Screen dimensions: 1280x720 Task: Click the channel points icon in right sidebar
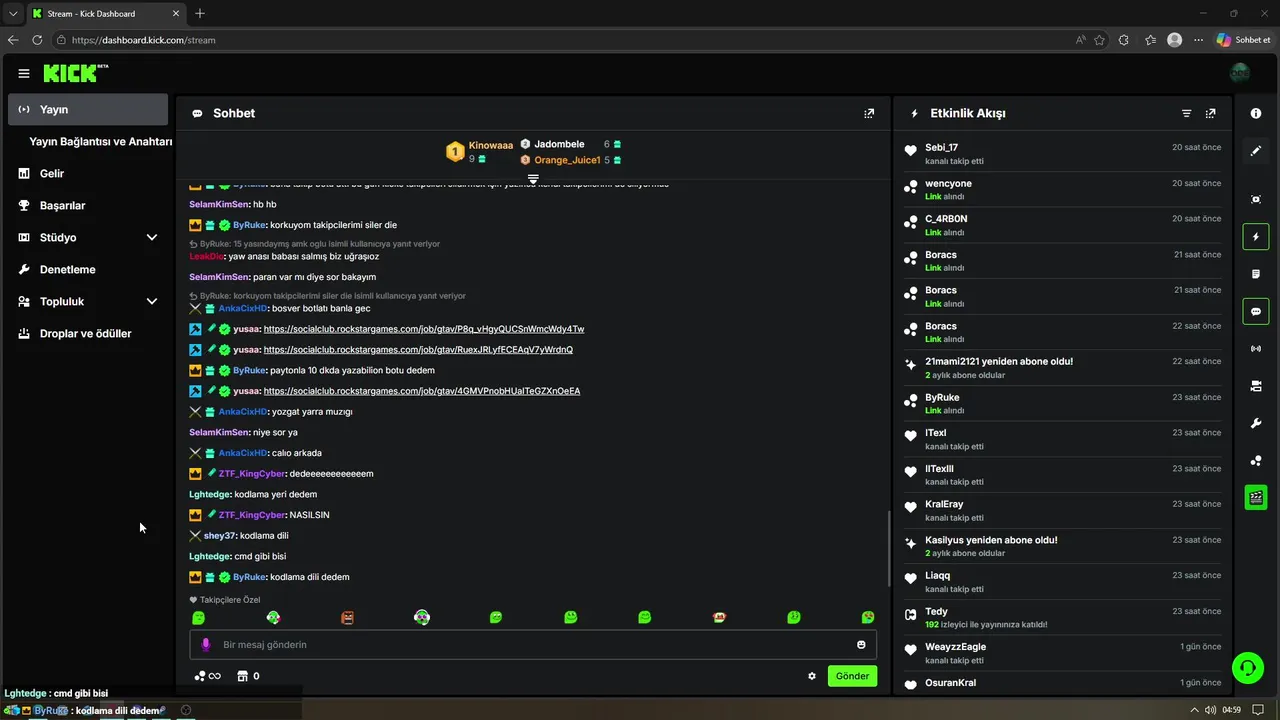tap(1256, 461)
